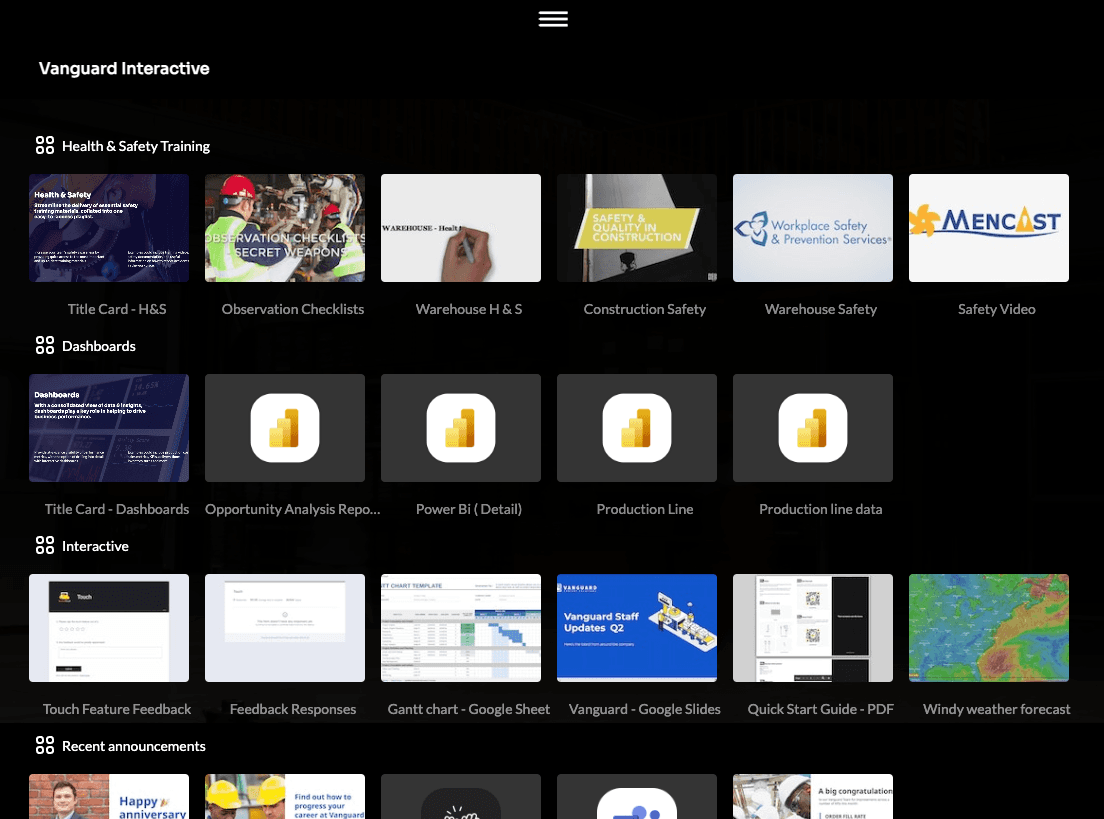Click the Power Bi ( Detail) label
1104x819 pixels.
[x=469, y=509]
